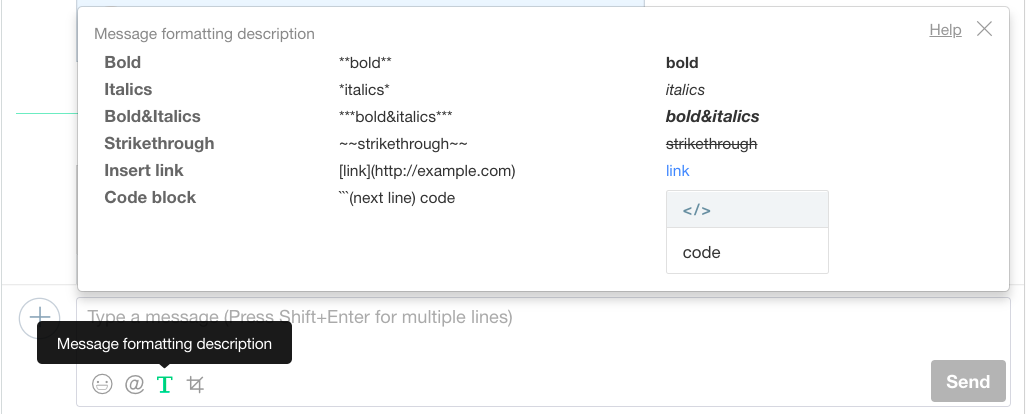The width and height of the screenshot is (1026, 414).
Task: Close the message formatting description panel
Action: pyautogui.click(x=984, y=29)
